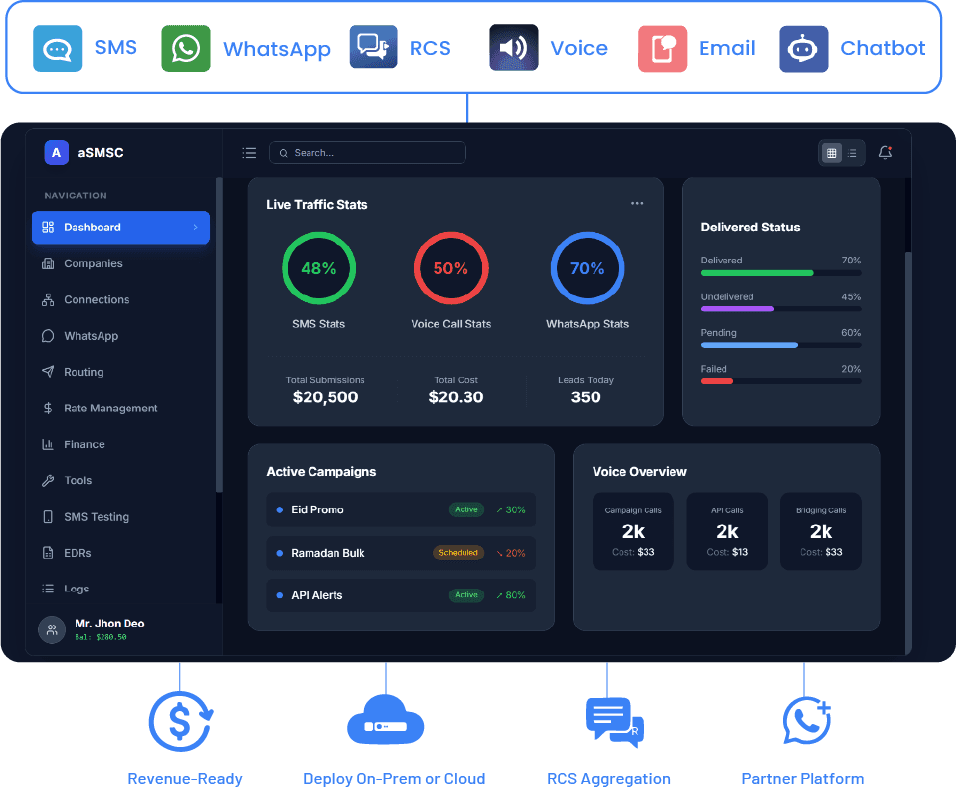Click the Companies building icon

(48, 263)
